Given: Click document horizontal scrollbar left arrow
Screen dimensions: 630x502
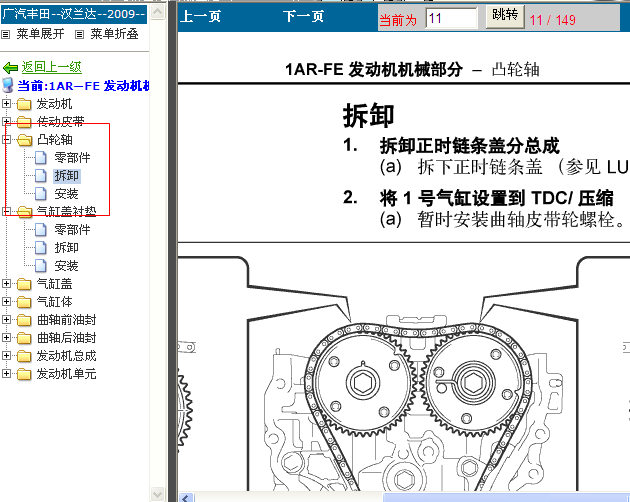Looking at the screenshot, I should 186,498.
